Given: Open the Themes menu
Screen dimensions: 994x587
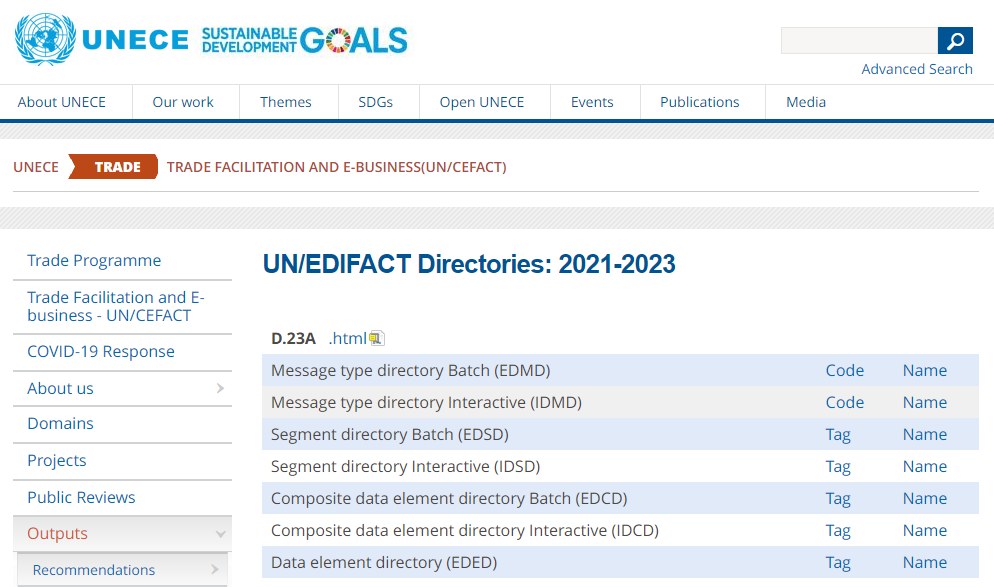Looking at the screenshot, I should (285, 102).
